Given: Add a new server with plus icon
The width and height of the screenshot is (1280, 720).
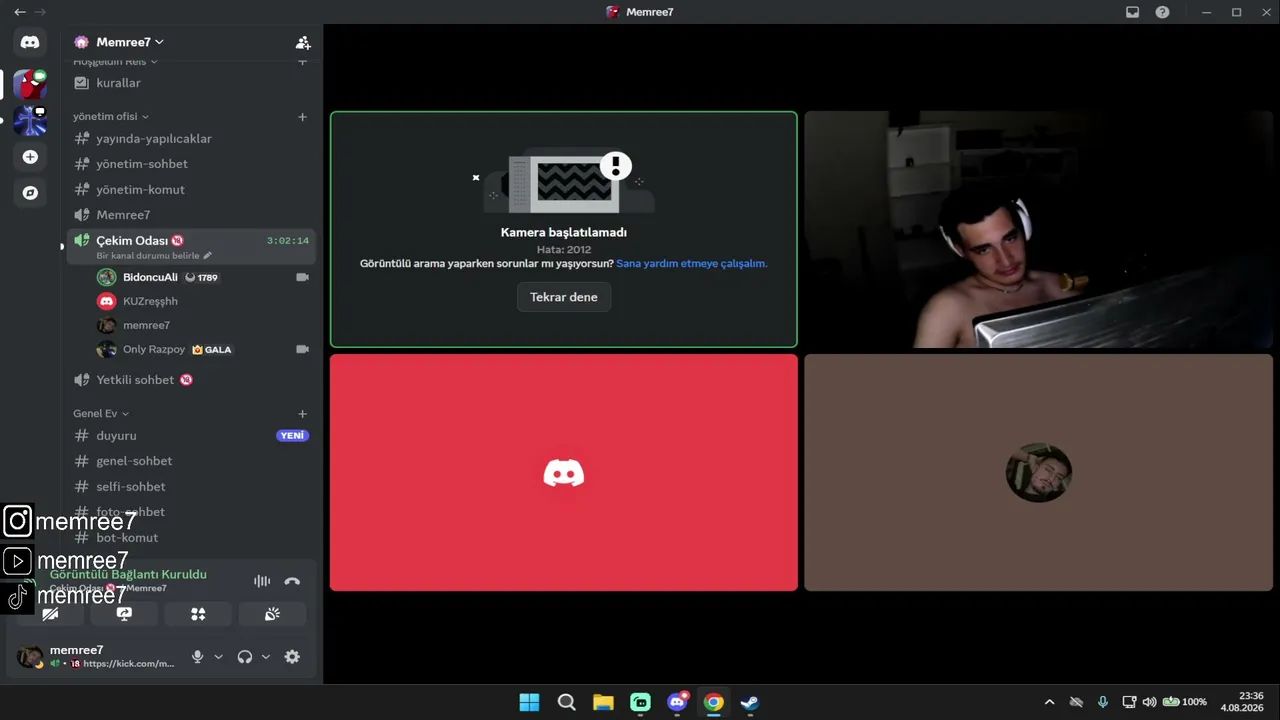Looking at the screenshot, I should click(30, 157).
